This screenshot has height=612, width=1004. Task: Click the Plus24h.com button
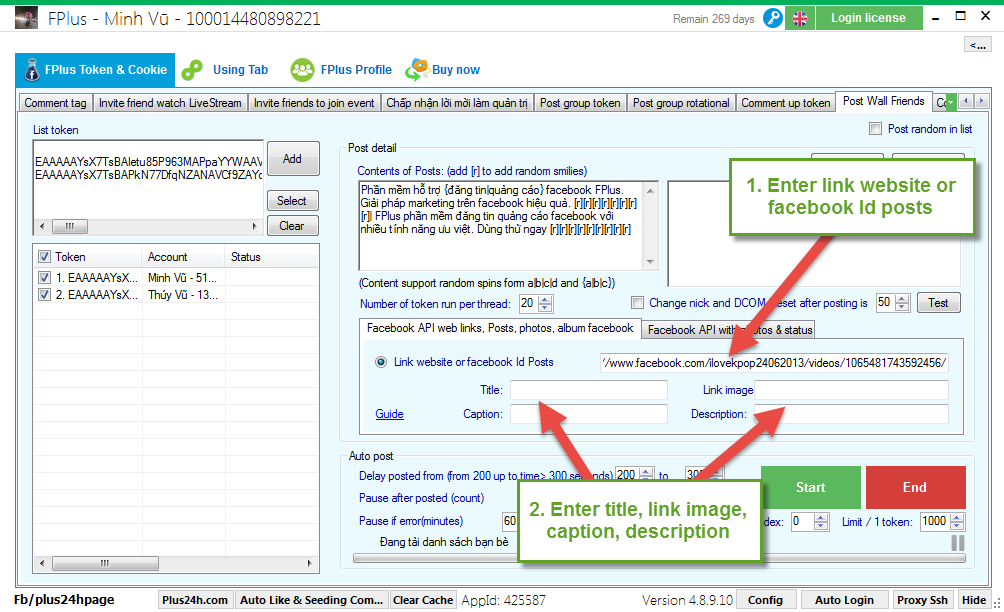tap(195, 600)
